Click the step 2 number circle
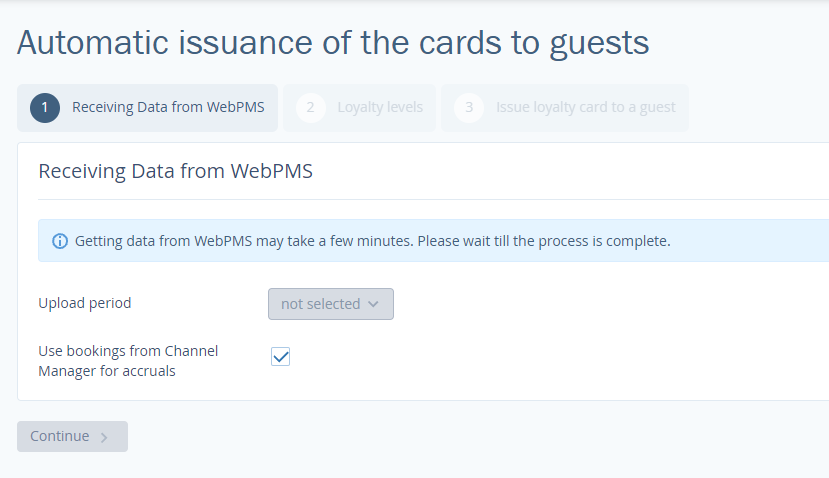829x478 pixels. click(x=311, y=108)
